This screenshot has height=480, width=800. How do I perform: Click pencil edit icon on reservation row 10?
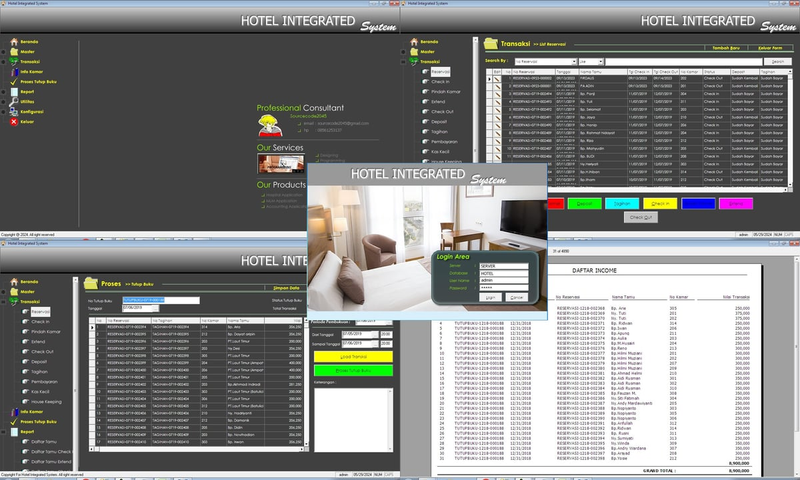497,148
